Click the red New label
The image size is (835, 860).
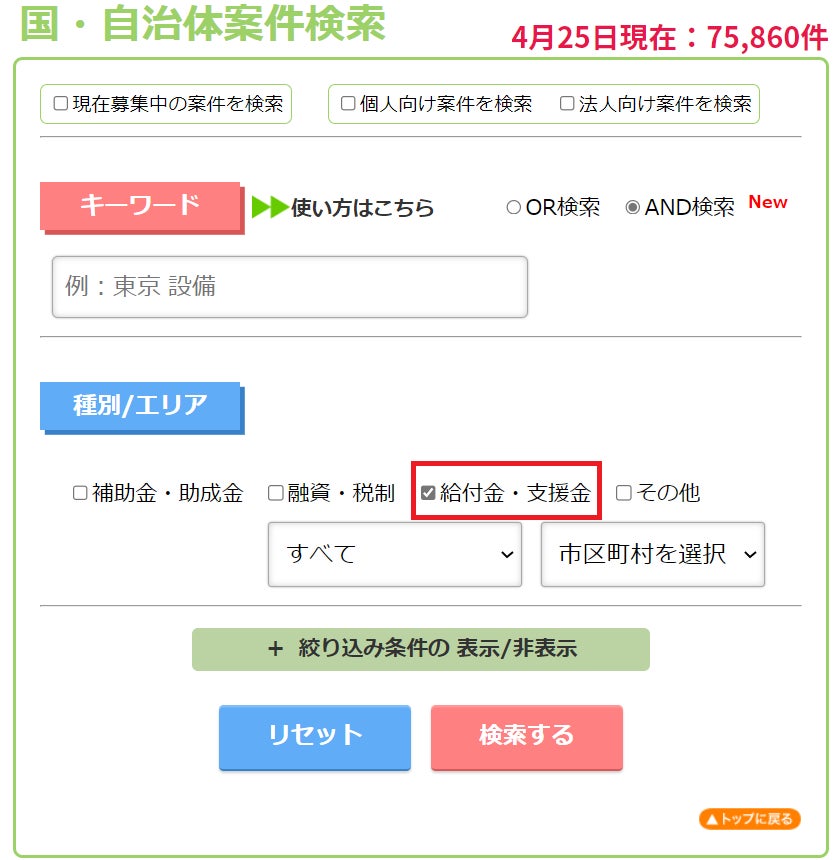click(x=768, y=202)
